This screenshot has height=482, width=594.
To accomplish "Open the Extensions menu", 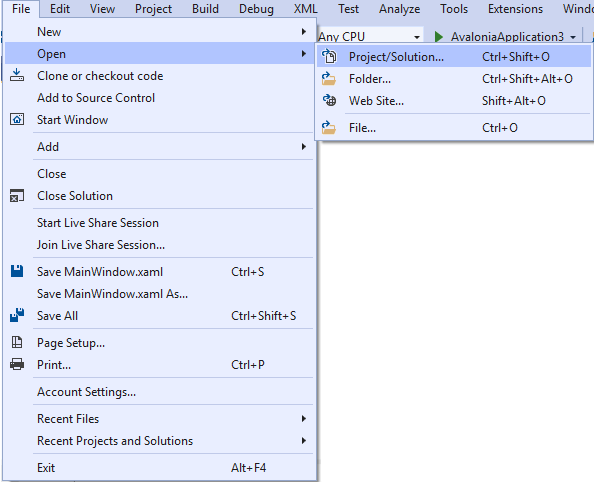I will pos(515,9).
